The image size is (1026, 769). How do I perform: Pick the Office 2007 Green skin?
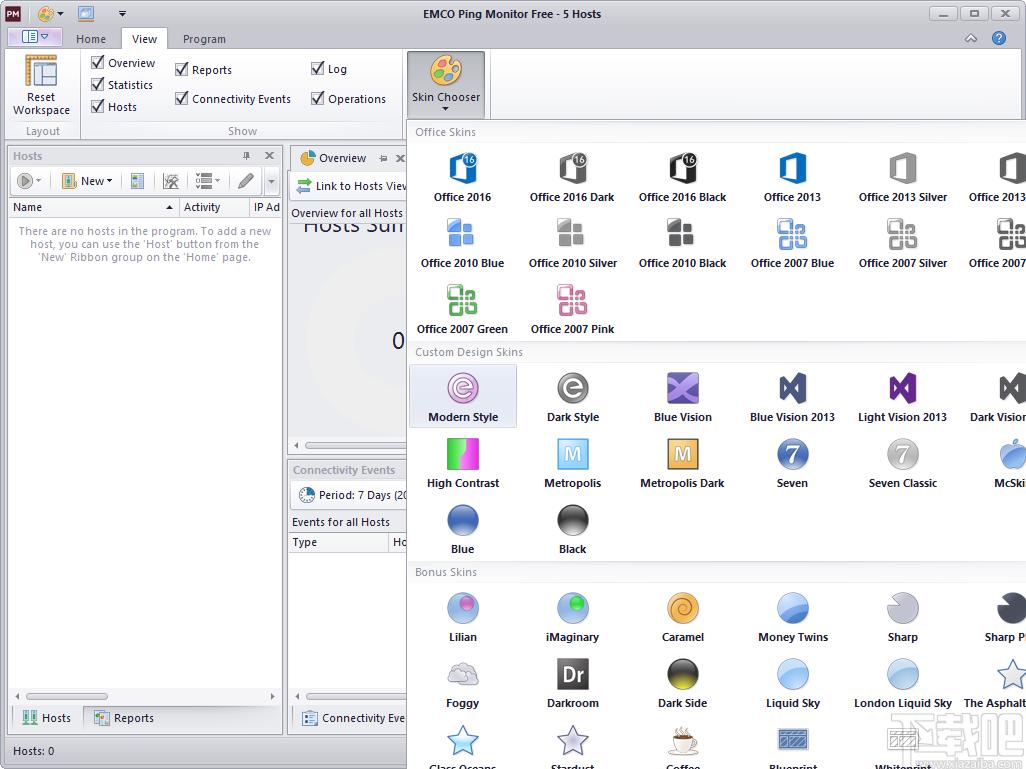(463, 310)
